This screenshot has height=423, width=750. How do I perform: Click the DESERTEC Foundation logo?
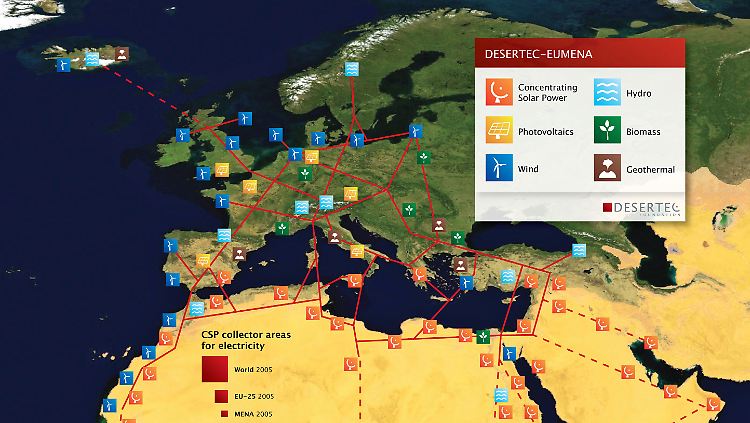click(x=639, y=208)
